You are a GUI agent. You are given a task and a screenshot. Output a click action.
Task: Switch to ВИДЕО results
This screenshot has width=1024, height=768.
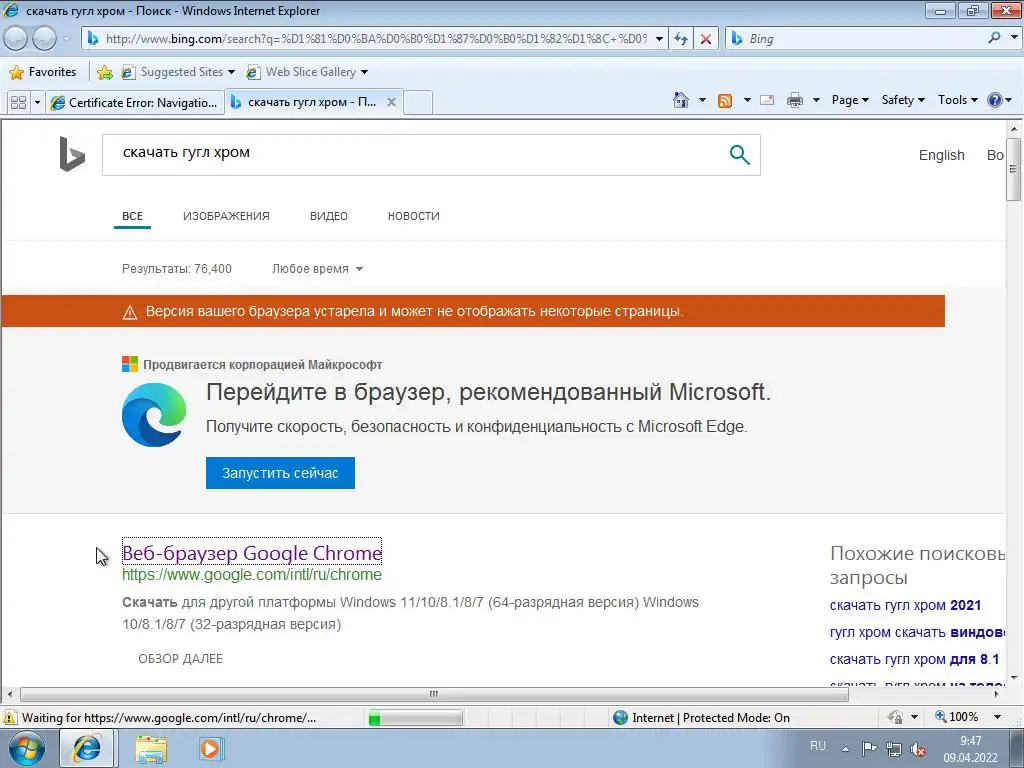pos(328,216)
